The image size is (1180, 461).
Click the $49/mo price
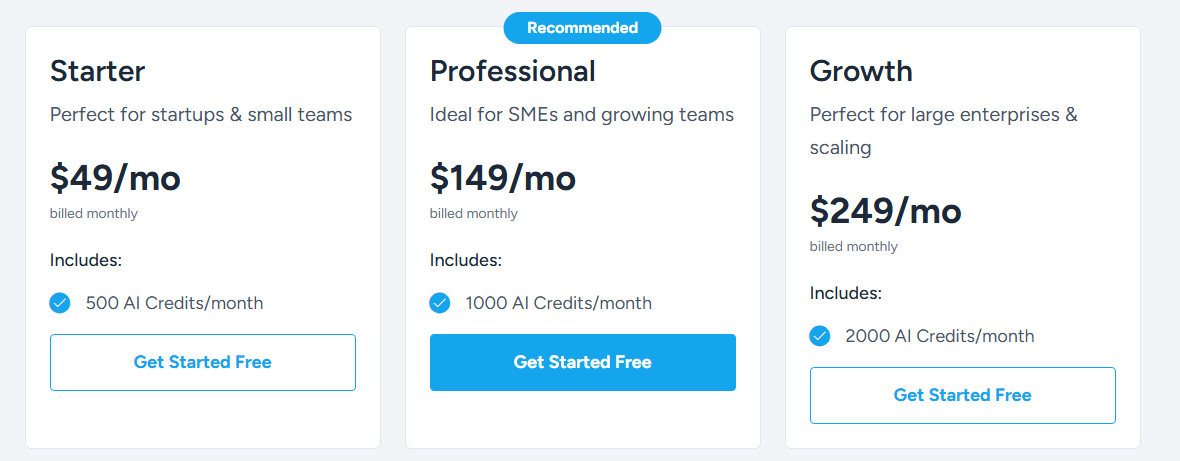click(115, 178)
